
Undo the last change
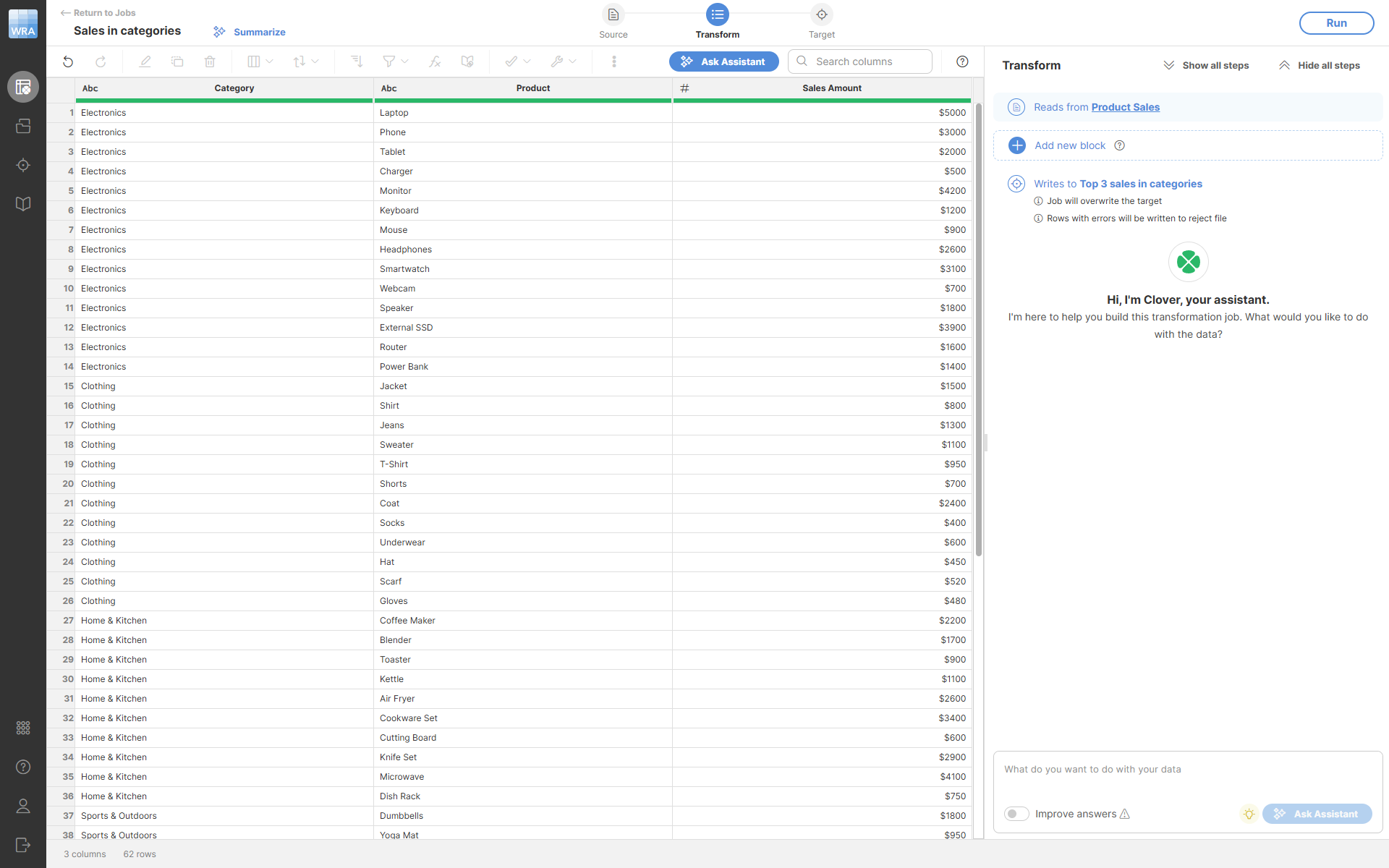point(68,61)
